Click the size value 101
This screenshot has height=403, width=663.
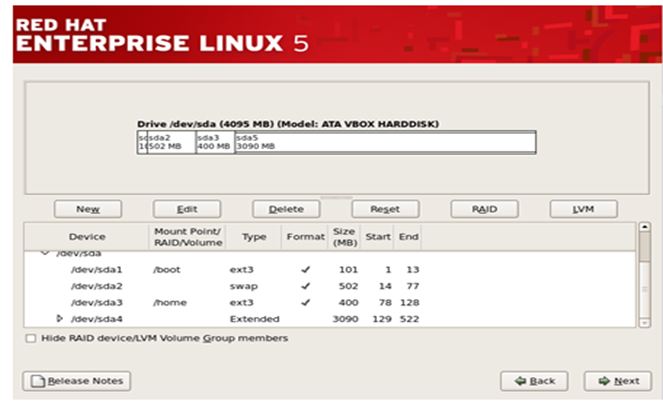coord(348,269)
